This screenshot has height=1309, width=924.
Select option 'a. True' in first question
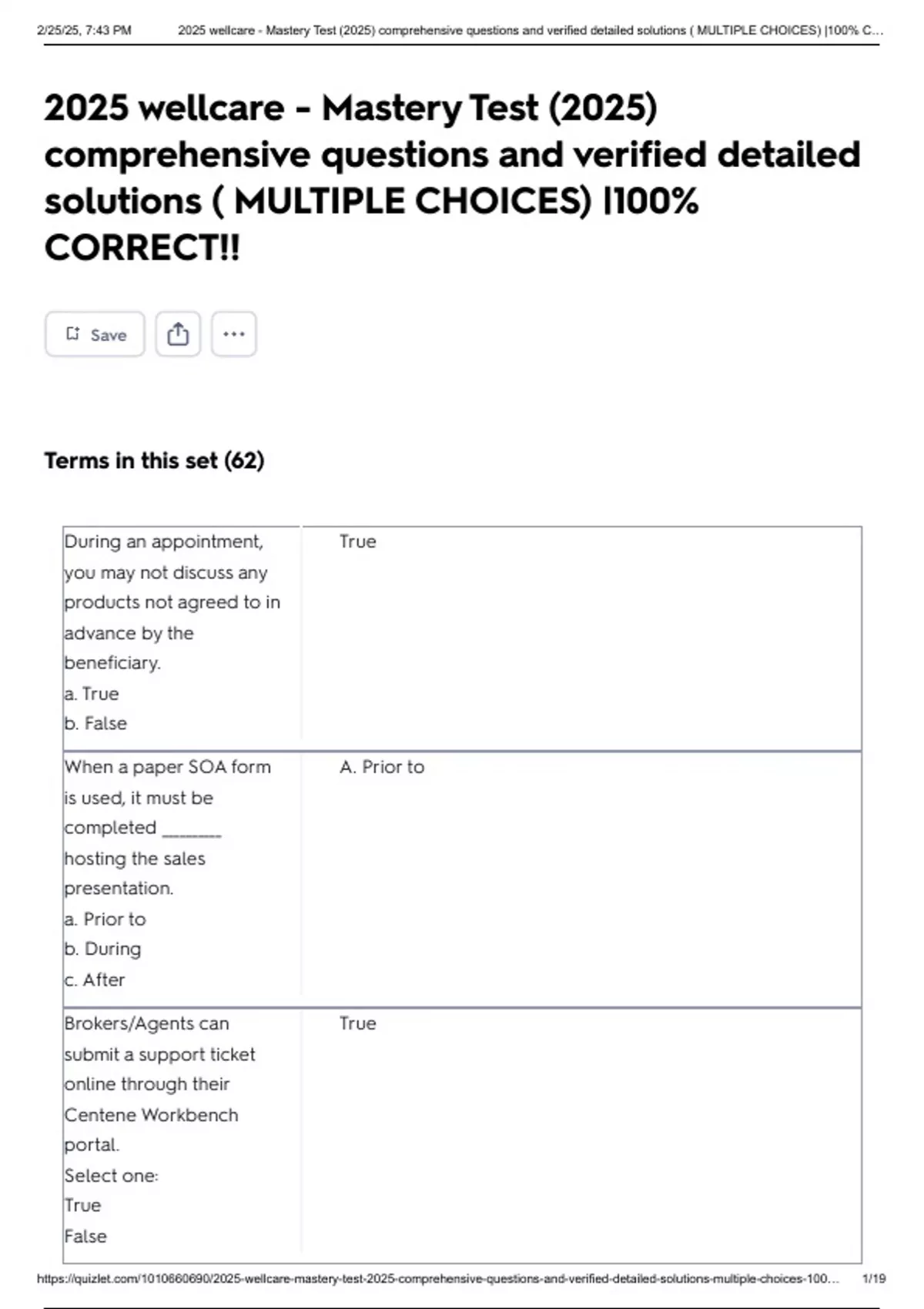[x=92, y=694]
